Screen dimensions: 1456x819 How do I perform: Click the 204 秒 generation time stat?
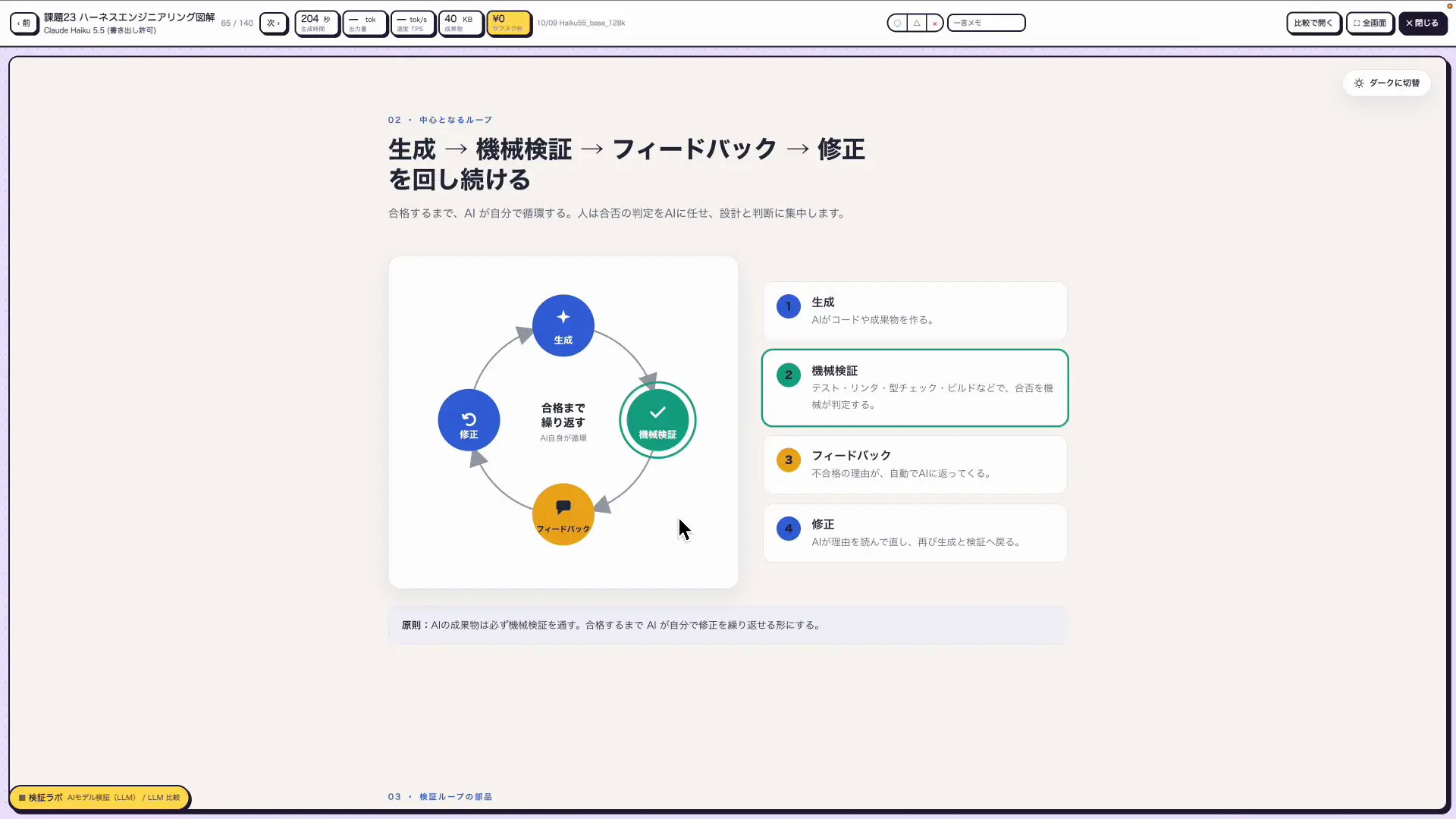pos(316,23)
